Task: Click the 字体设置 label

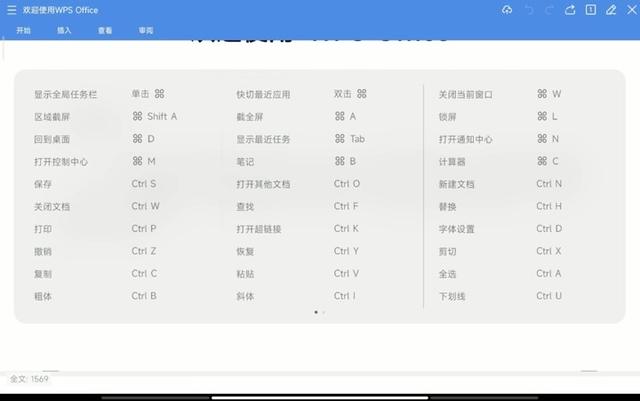Action: tap(457, 229)
